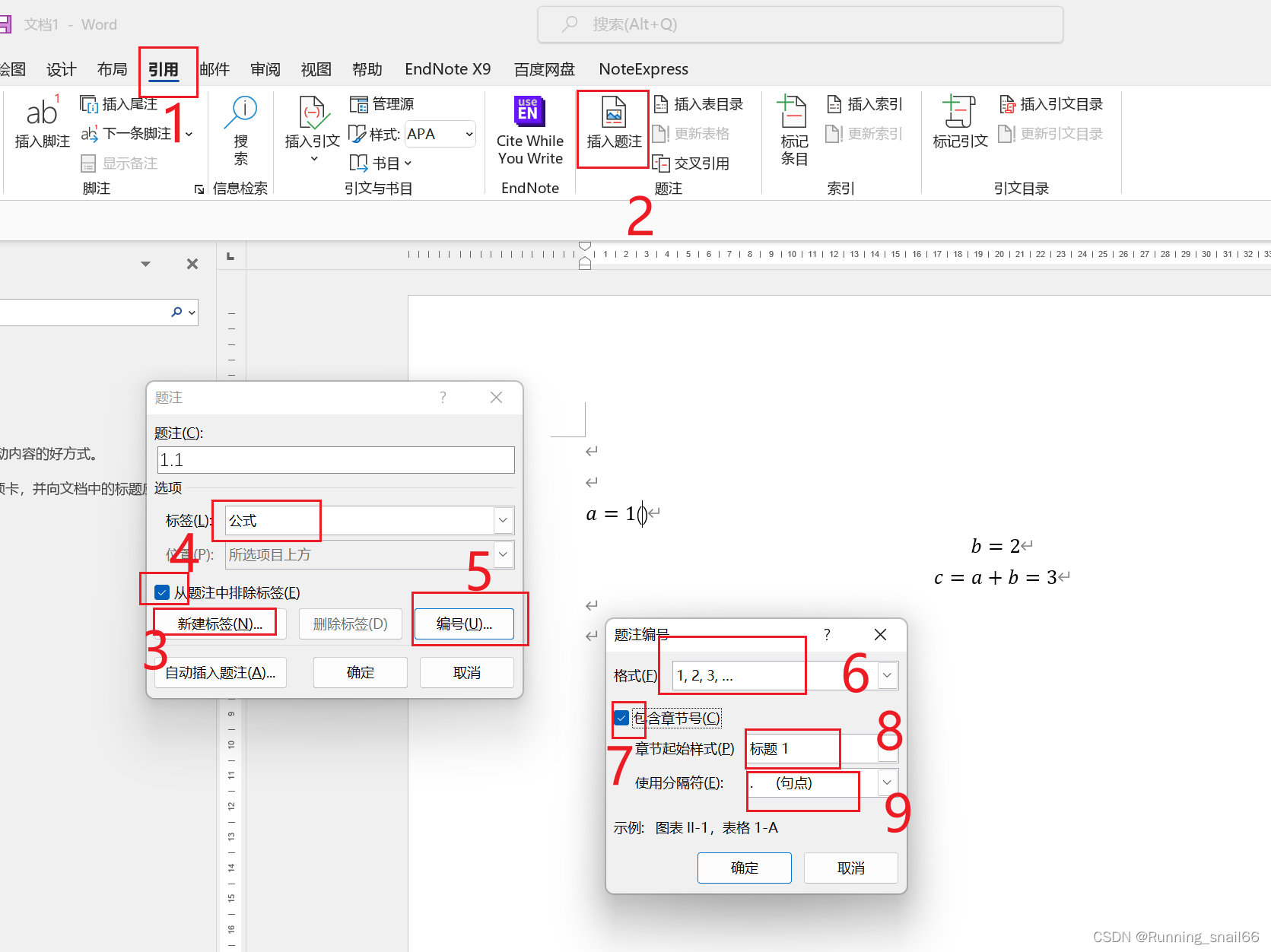This screenshot has width=1271, height=952.
Task: Switch to the 邮件 (Mailings) tab
Action: pyautogui.click(x=214, y=70)
